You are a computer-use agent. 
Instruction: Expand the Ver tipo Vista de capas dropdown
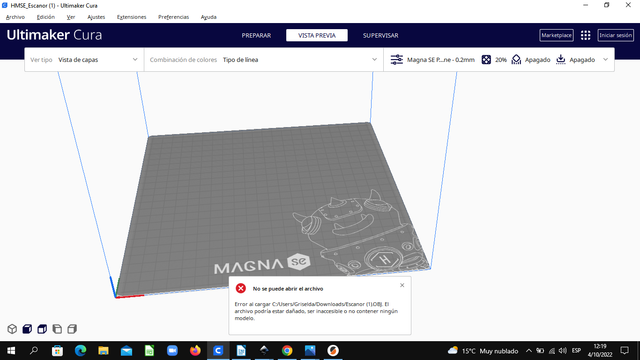(84, 60)
